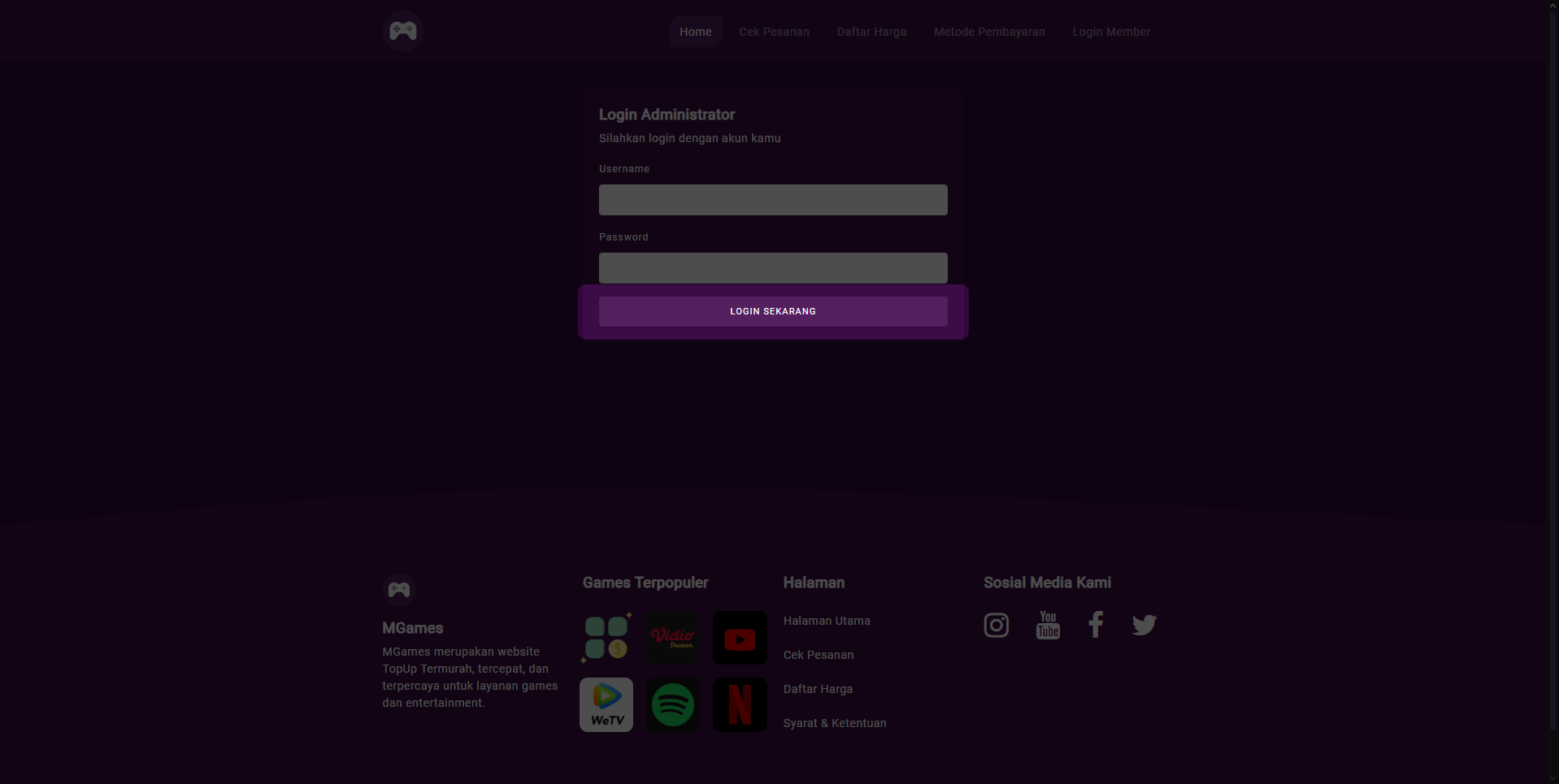Focus the Password input field

(773, 268)
